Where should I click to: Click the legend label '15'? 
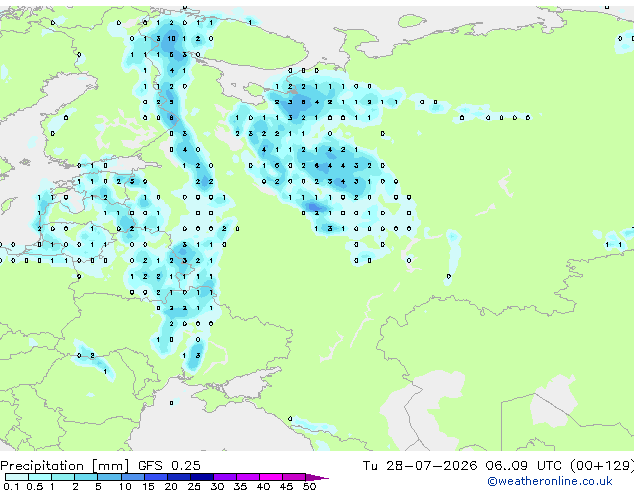tap(148, 486)
